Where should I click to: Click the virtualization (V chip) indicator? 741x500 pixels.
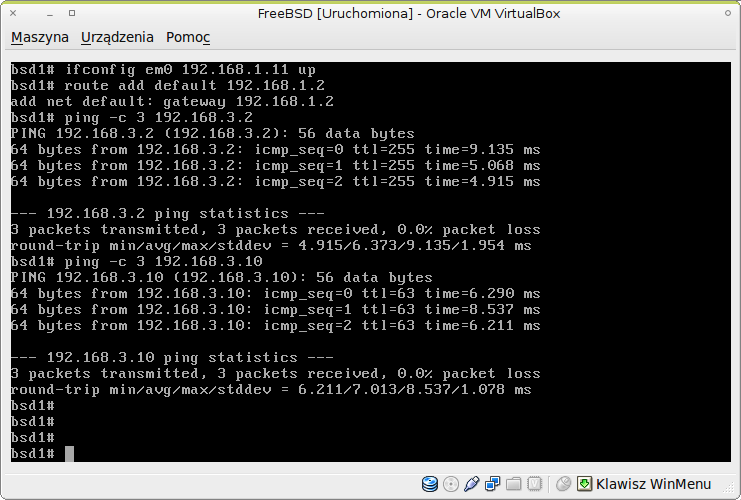(535, 484)
